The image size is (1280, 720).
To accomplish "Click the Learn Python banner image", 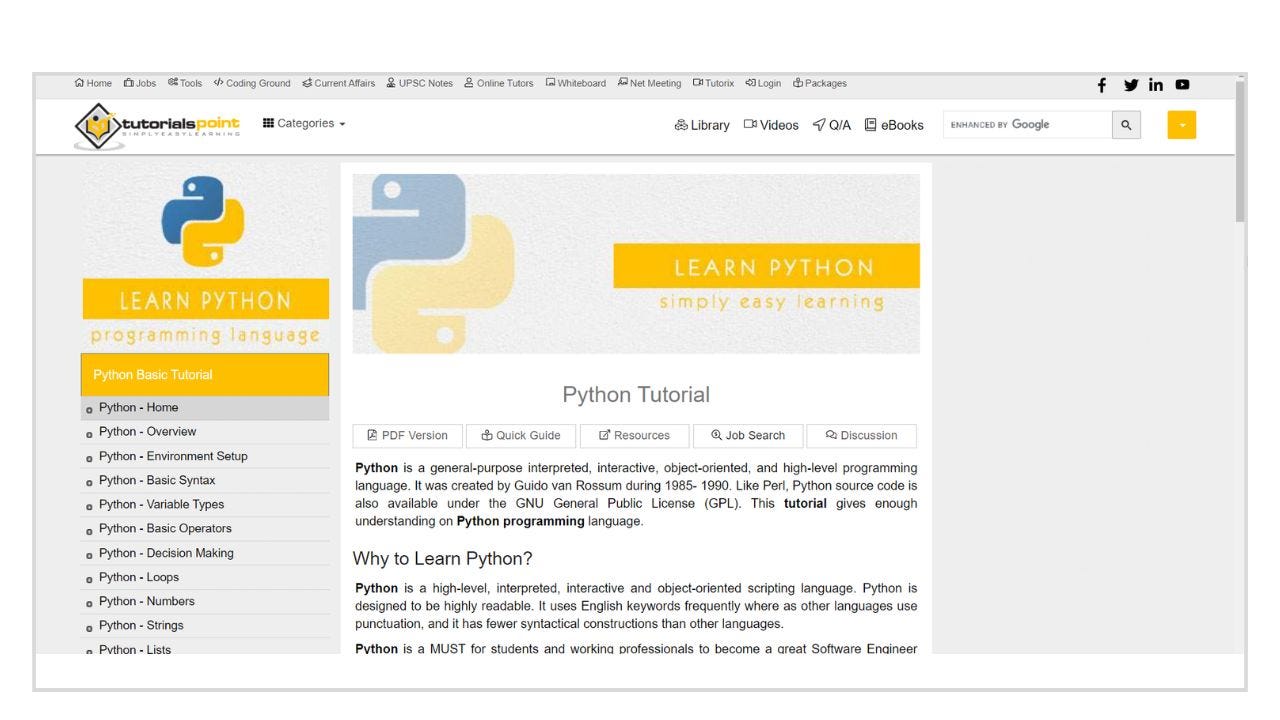I will point(636,264).
